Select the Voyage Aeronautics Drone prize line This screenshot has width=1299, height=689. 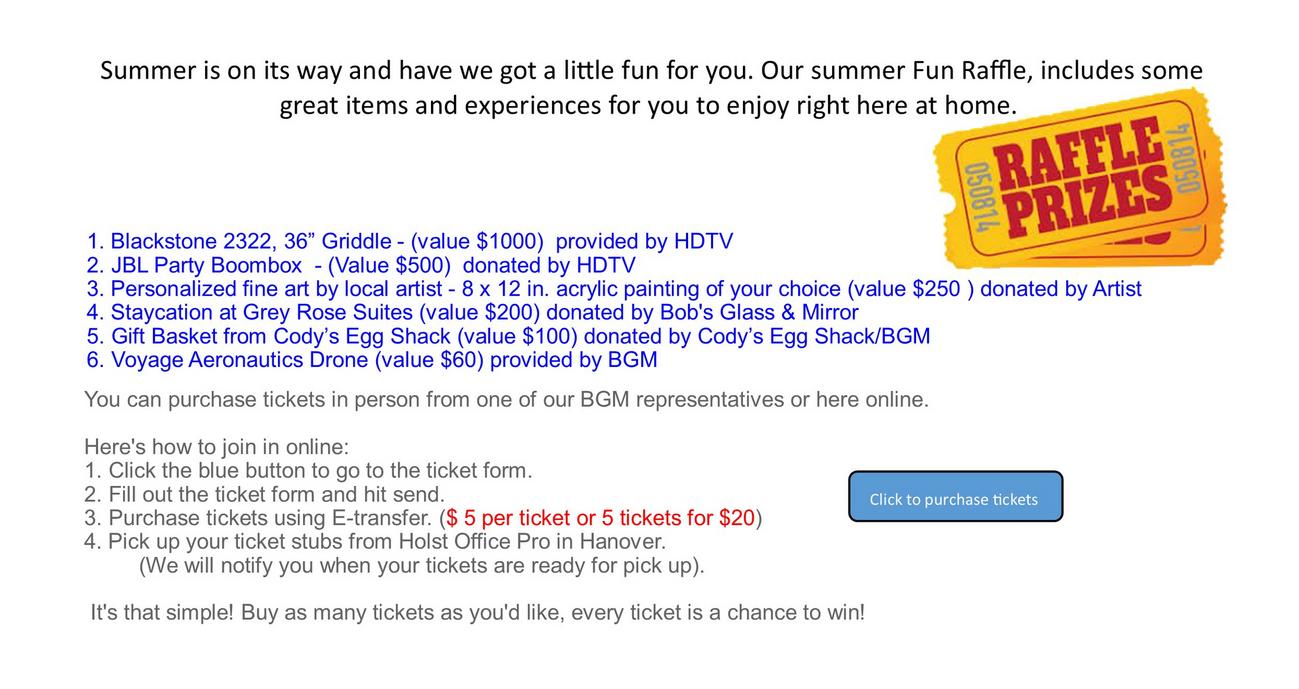pos(372,360)
